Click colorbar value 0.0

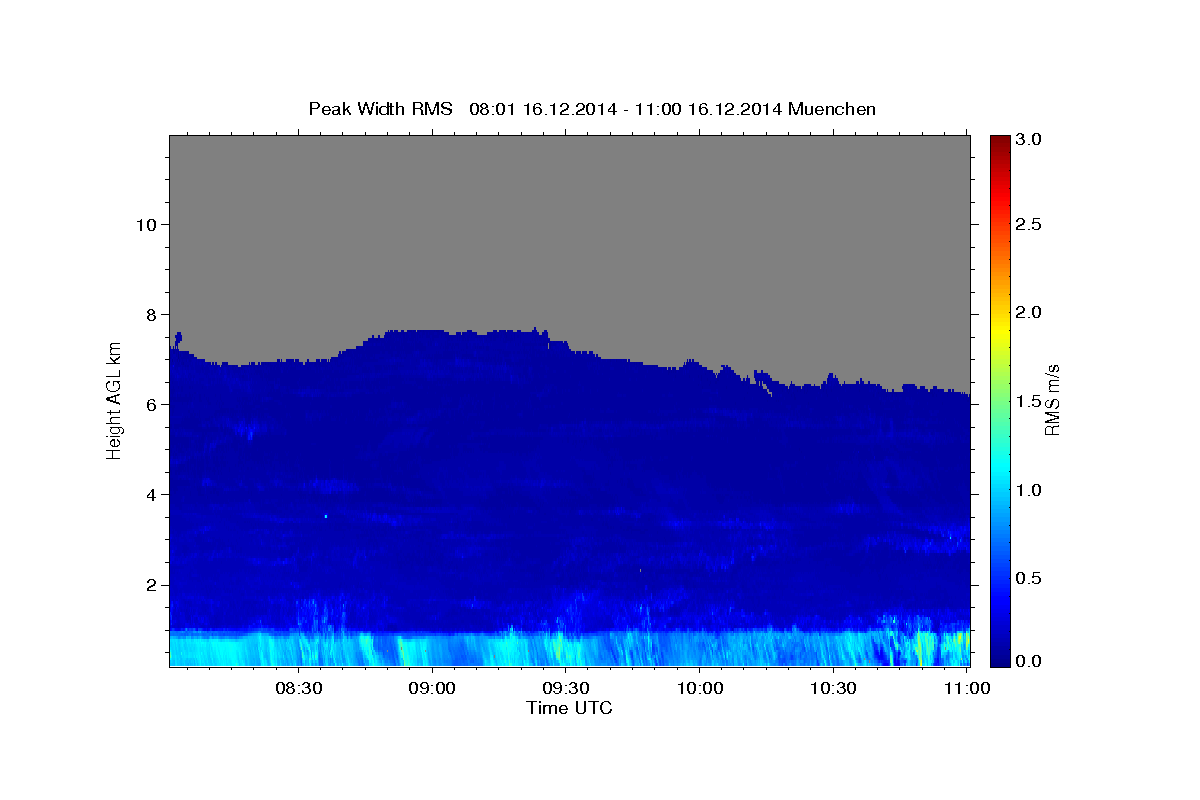(x=1030, y=661)
